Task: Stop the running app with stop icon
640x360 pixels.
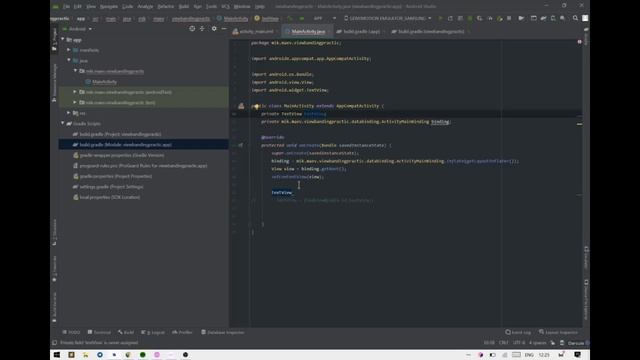Action: (509, 18)
